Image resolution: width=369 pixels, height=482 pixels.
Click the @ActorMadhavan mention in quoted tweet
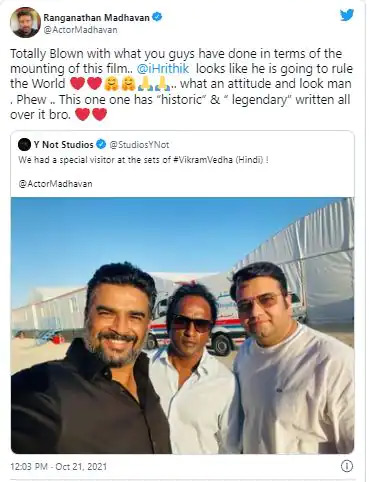[55, 184]
